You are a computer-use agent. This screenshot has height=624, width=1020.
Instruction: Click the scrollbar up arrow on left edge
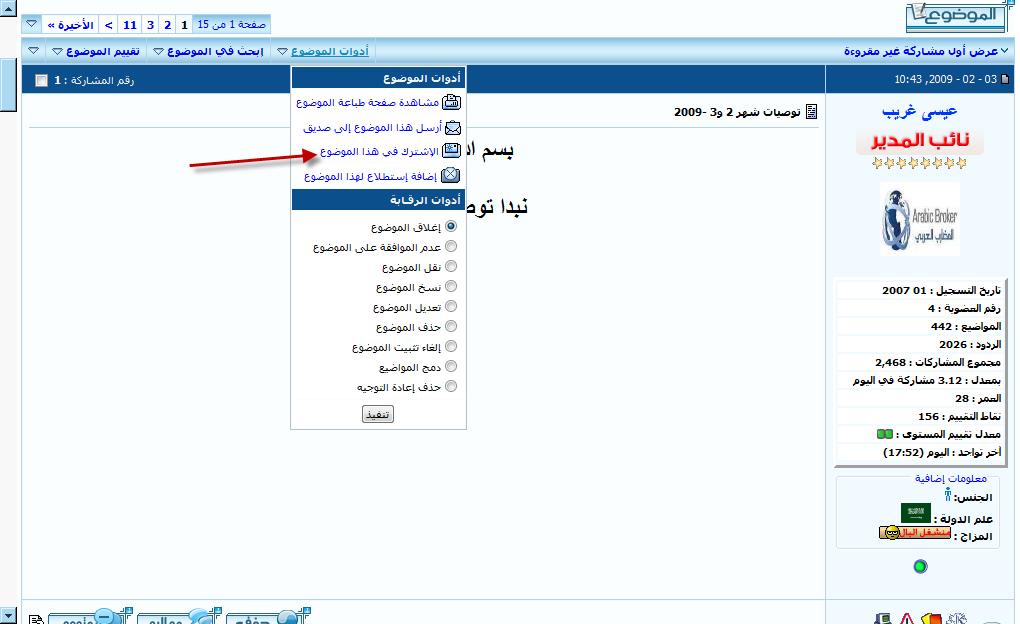tap(8, 8)
